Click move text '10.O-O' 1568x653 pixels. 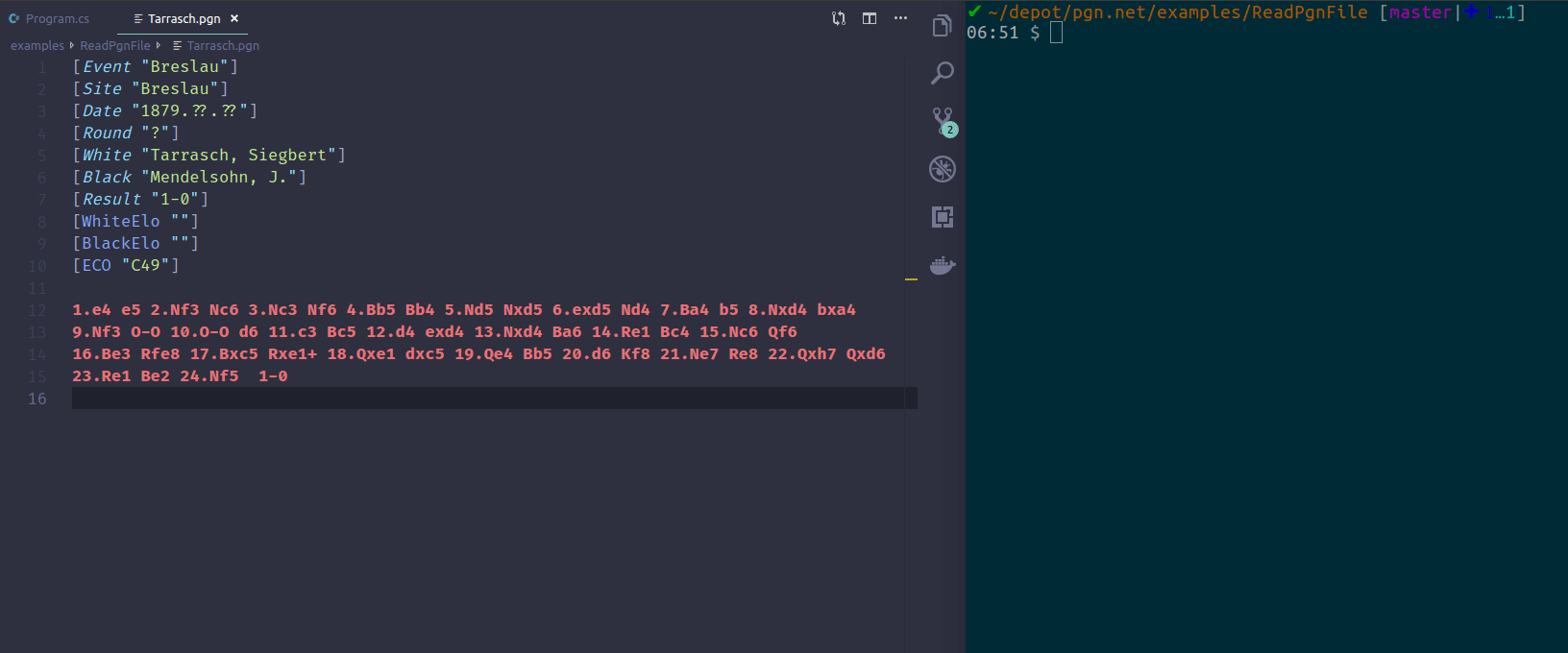[x=200, y=332]
